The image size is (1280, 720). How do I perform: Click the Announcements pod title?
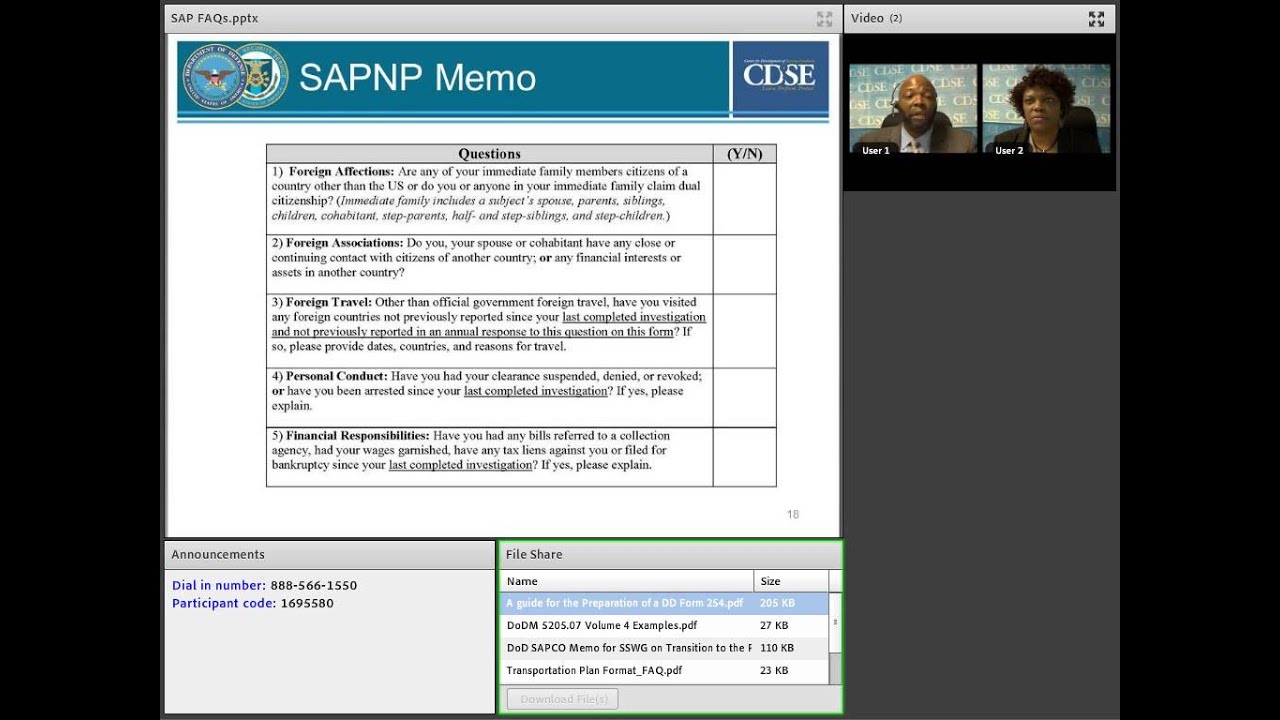click(218, 554)
